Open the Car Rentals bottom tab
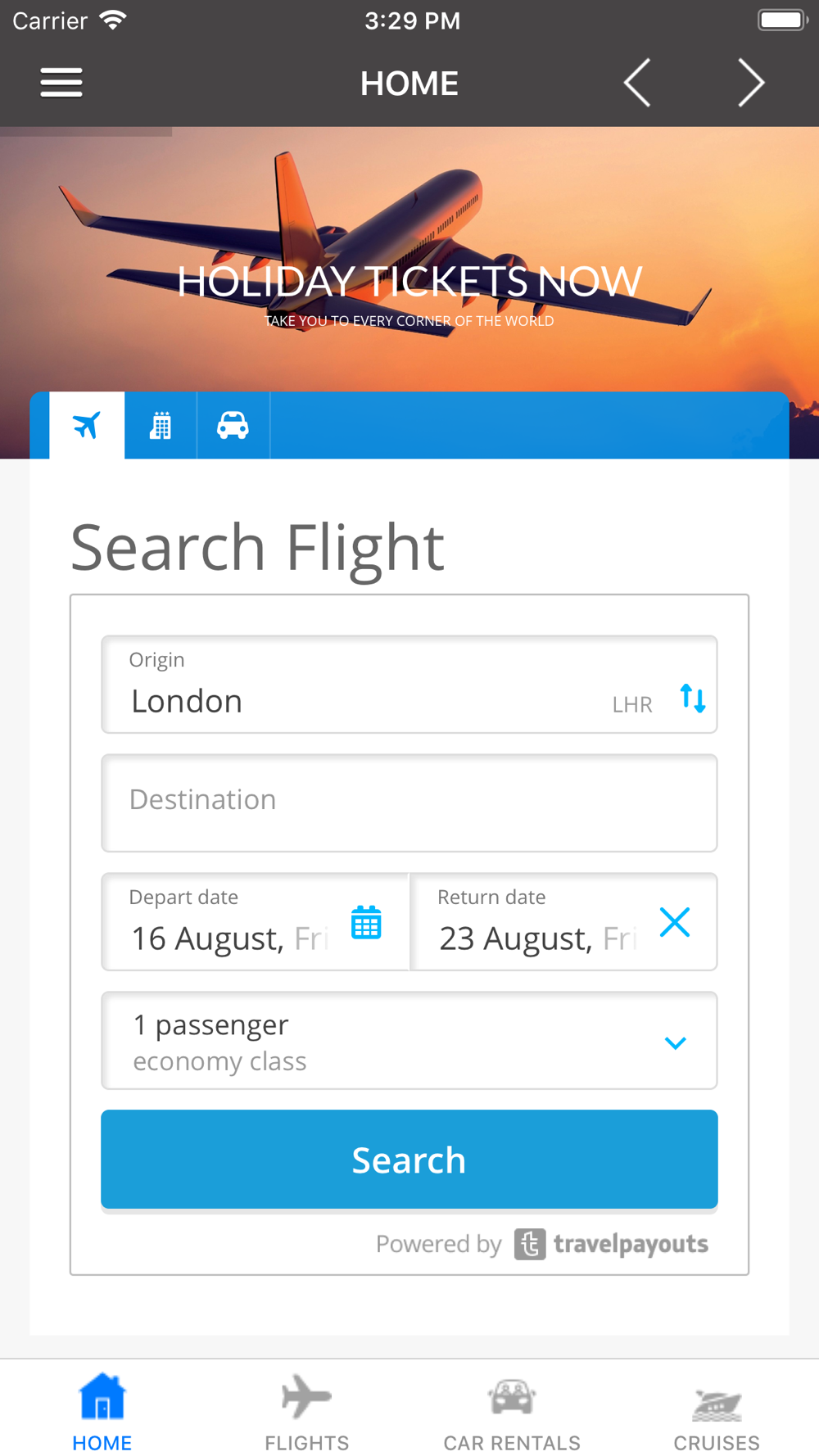 pos(512,1412)
